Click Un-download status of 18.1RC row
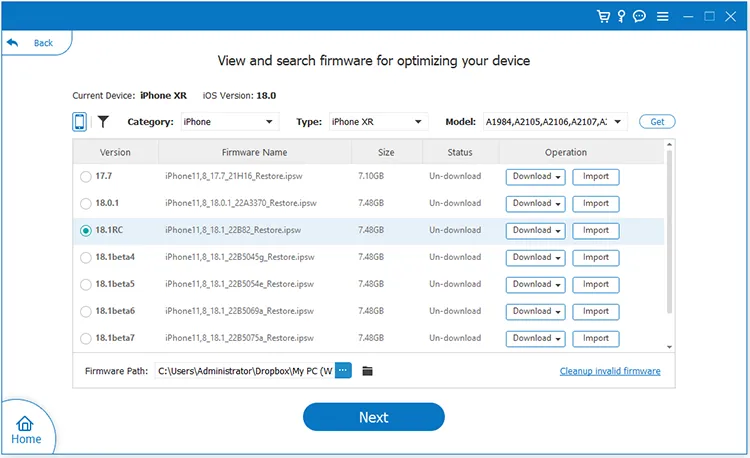Viewport: 750px width, 458px height. 455,230
